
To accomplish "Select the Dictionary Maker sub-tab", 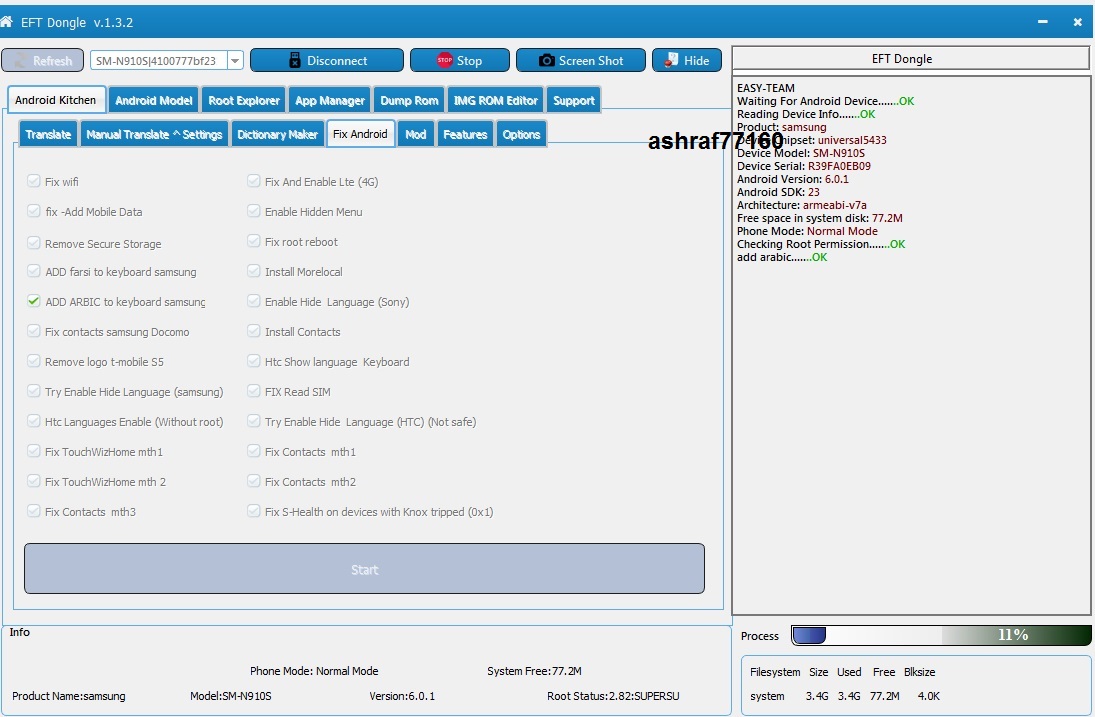I will (x=277, y=134).
